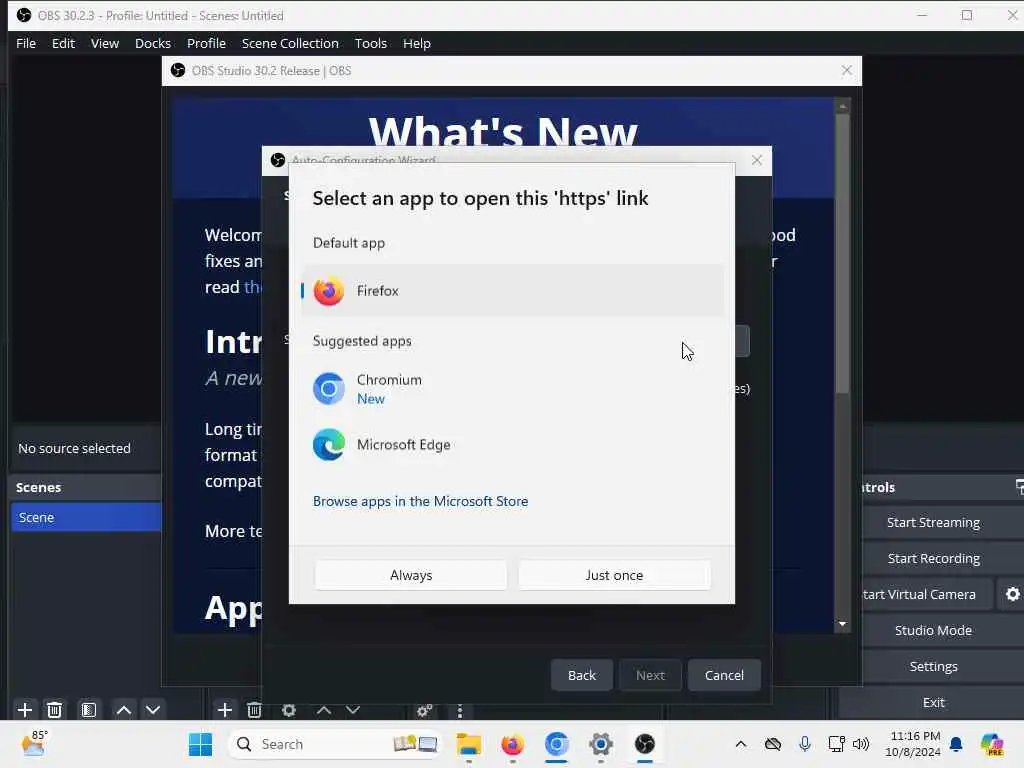Open the Tools menu
The image size is (1024, 768).
370,43
